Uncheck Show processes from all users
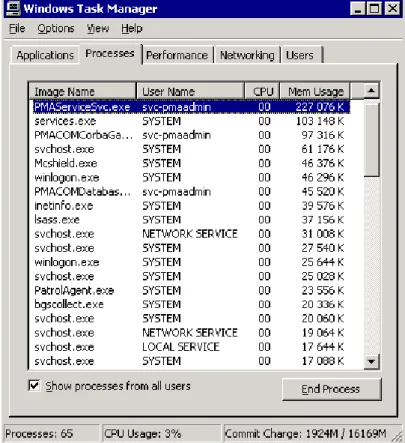 click(34, 386)
